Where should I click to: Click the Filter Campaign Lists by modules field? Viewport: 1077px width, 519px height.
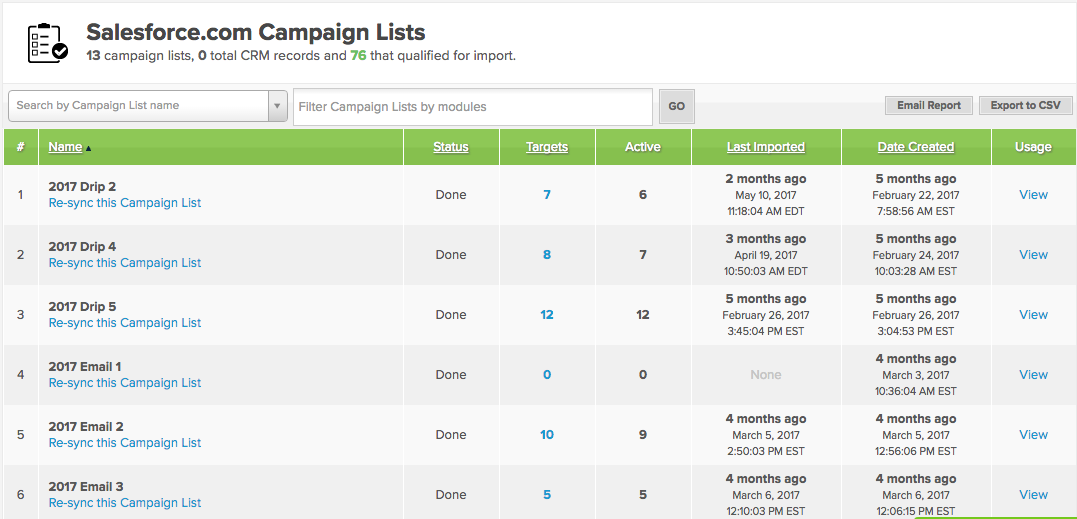[473, 107]
